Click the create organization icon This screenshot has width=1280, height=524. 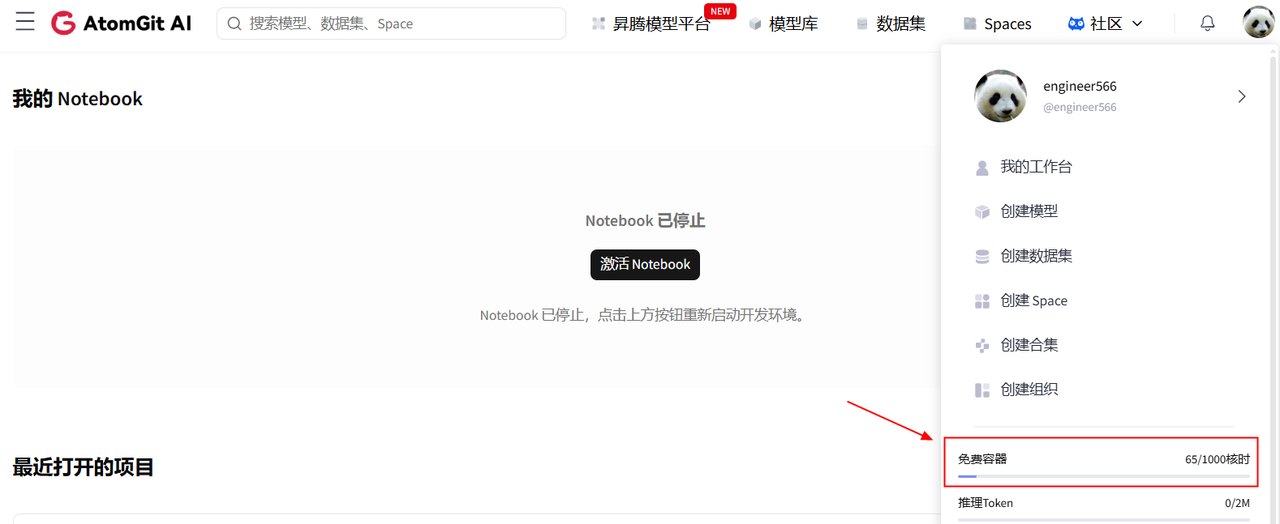(982, 390)
